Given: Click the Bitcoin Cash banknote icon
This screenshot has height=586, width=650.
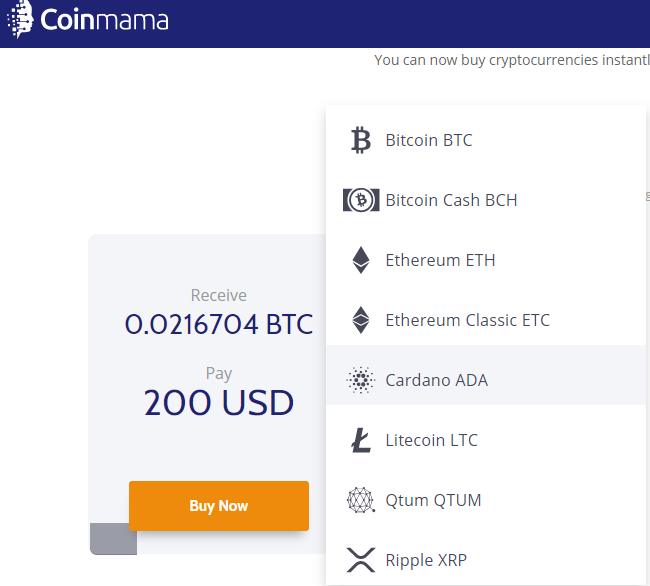Looking at the screenshot, I should 360,200.
